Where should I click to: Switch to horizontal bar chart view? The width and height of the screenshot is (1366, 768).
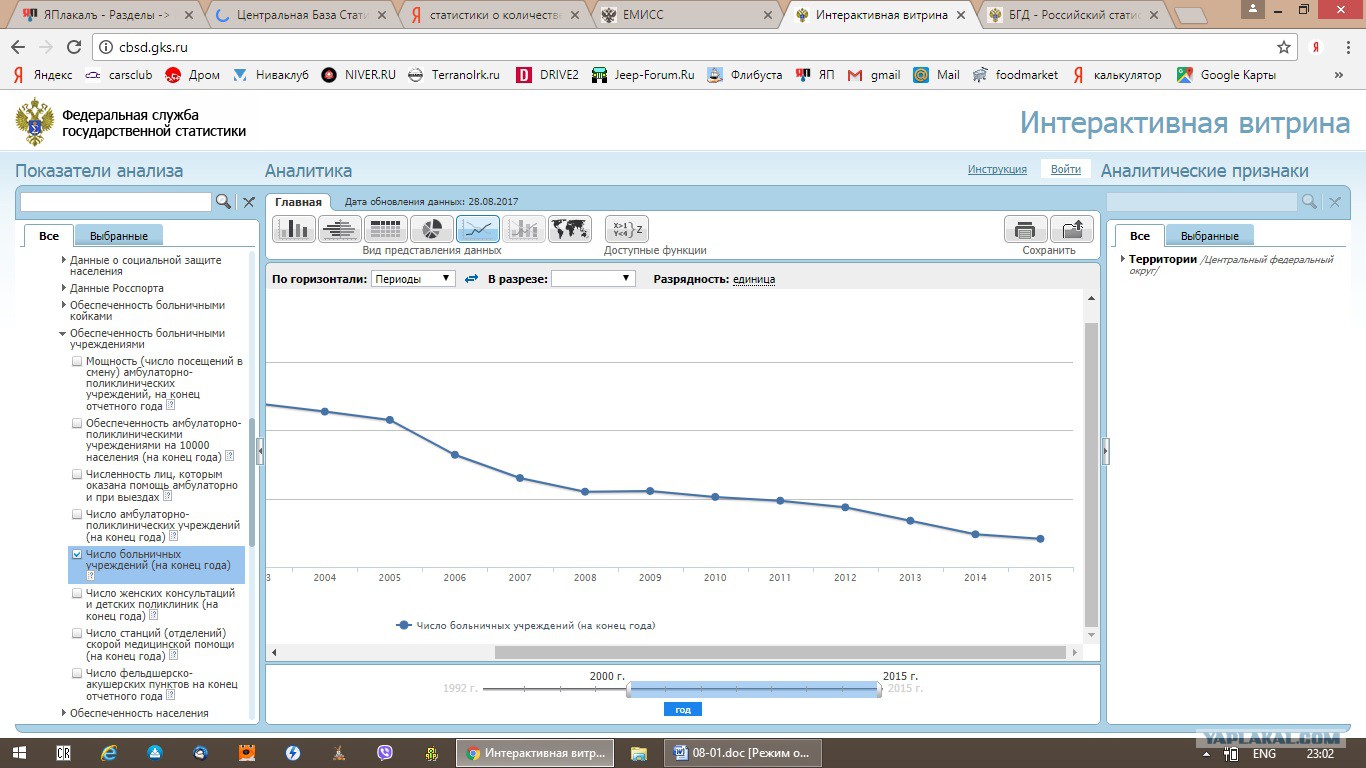[340, 229]
